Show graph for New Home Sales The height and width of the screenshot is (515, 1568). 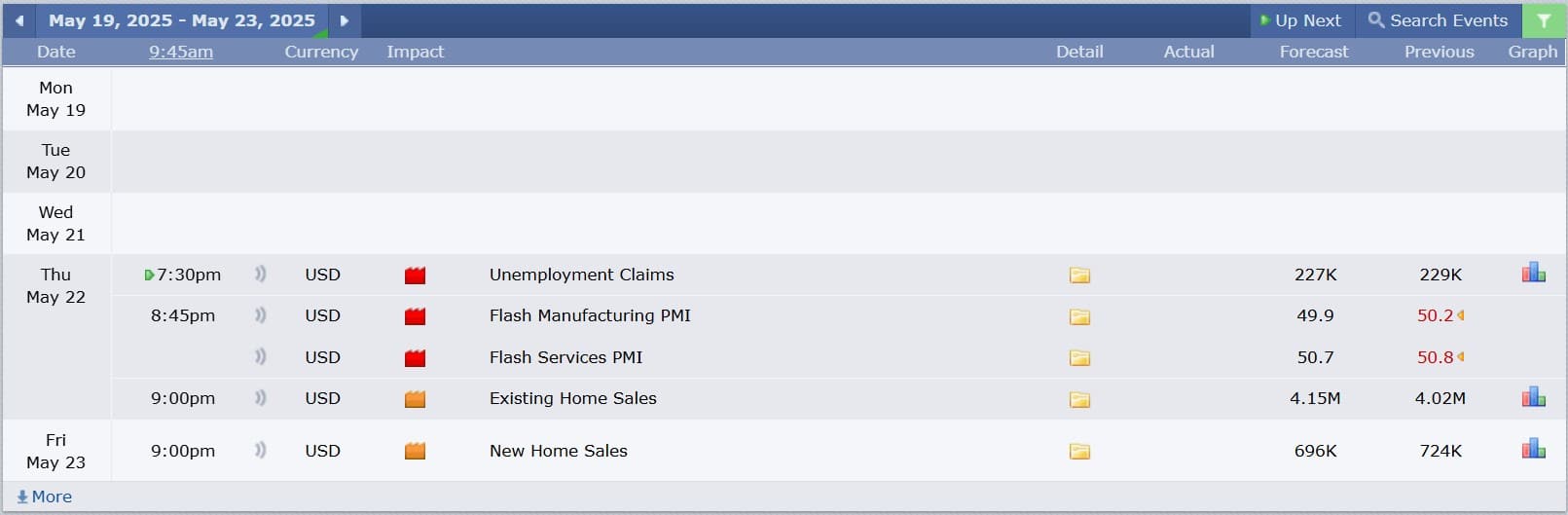click(x=1533, y=449)
